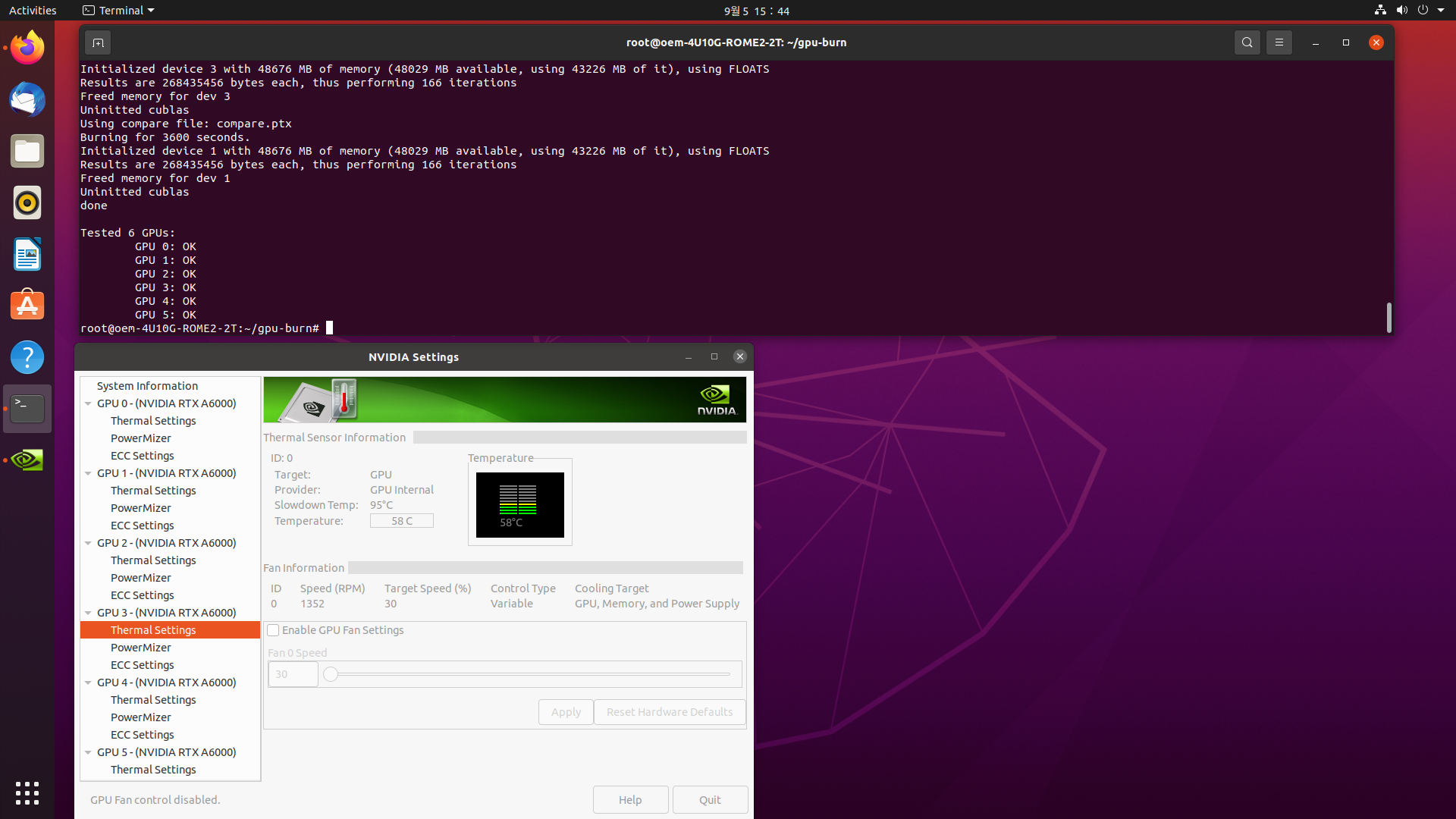1456x819 pixels.
Task: Collapse the GPU 3 tree node
Action: pyautogui.click(x=88, y=613)
